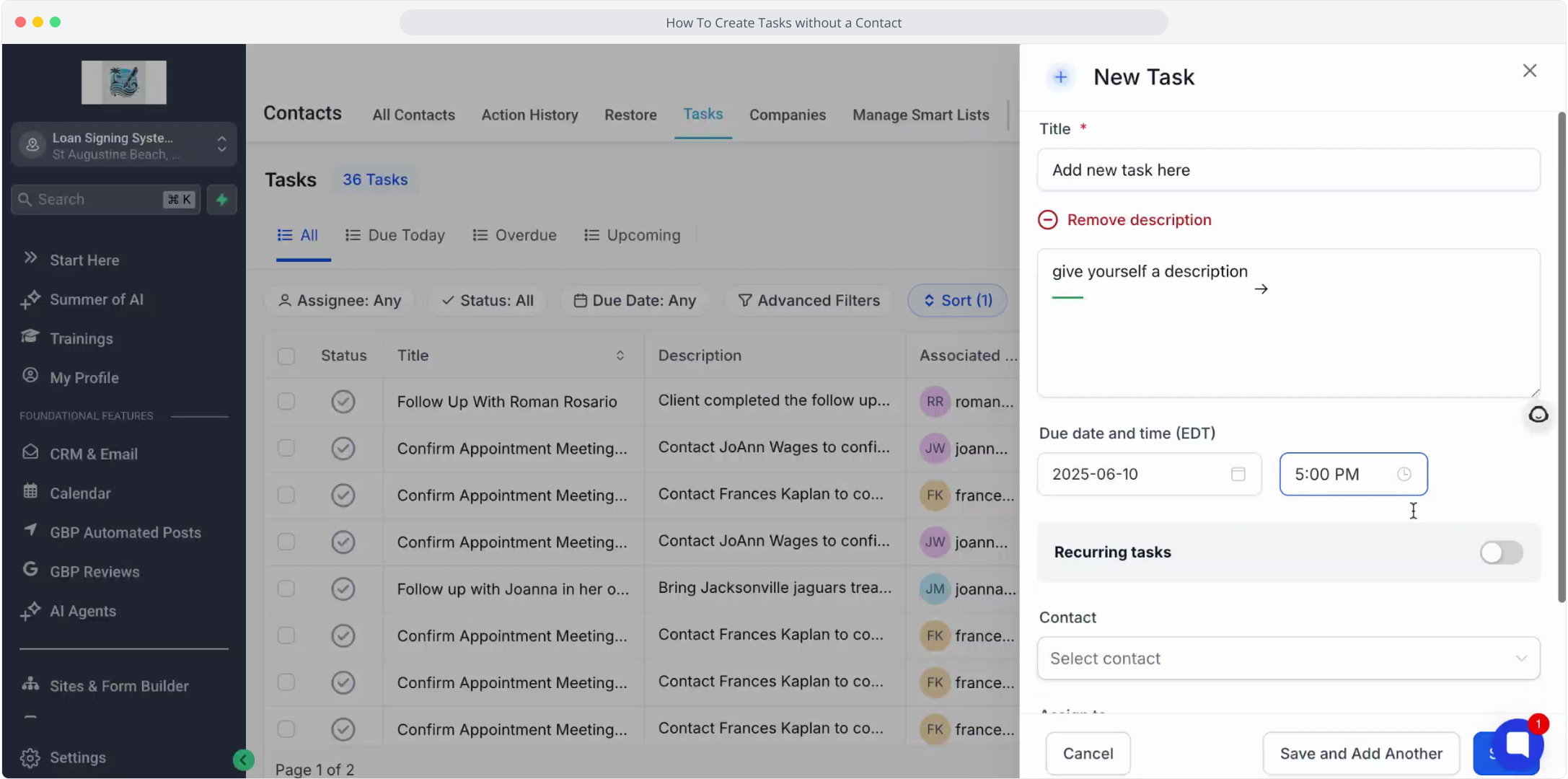1568x779 pixels.
Task: Click the assistant icon beside description box
Action: (1538, 415)
